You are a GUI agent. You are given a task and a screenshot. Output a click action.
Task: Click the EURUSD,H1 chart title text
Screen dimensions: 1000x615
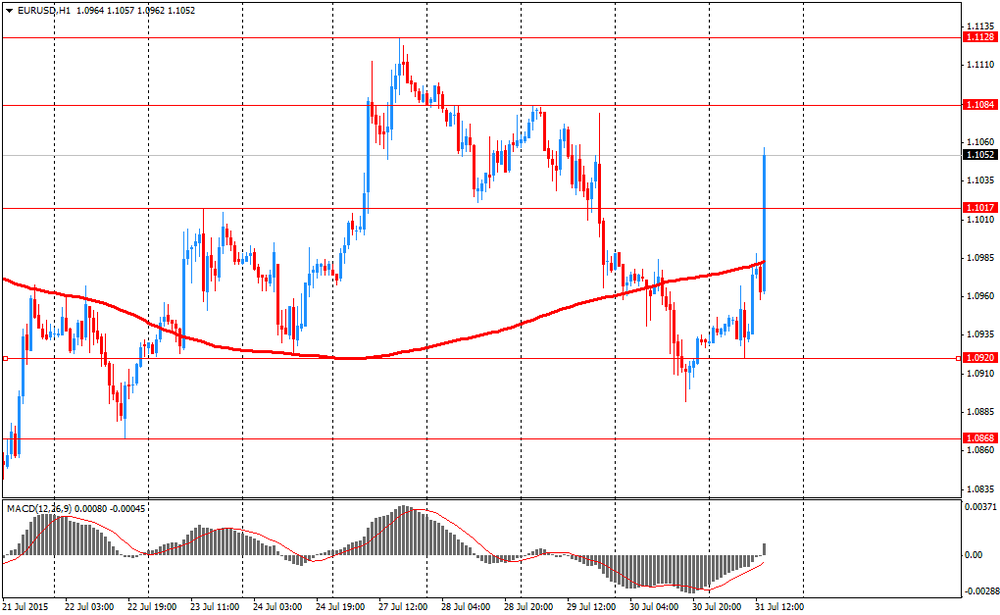[x=44, y=11]
